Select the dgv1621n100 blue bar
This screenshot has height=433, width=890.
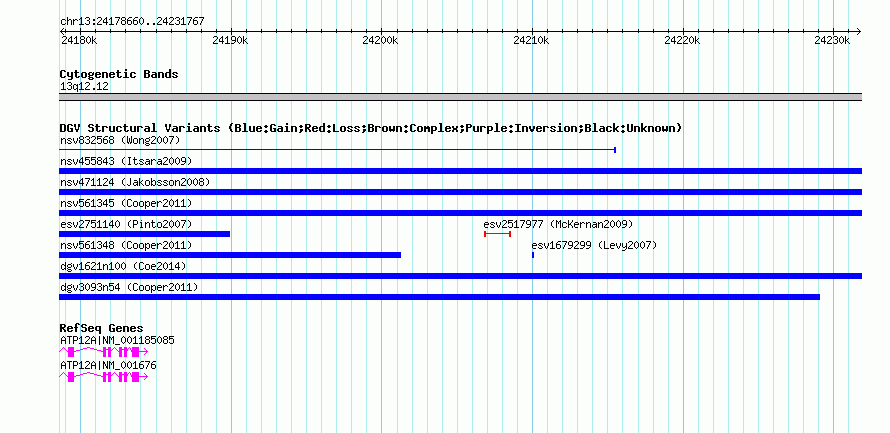[x=460, y=276]
